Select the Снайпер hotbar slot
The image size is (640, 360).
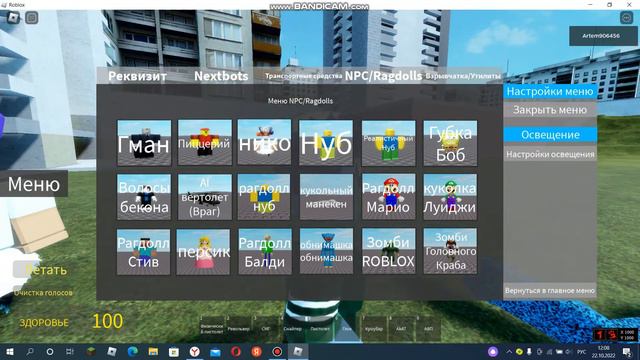293,328
